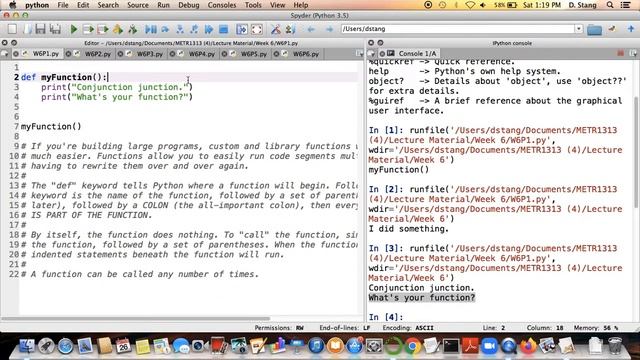Stop the current console command
Image resolution: width=640 pixels, height=360 pixels.
tap(620, 53)
